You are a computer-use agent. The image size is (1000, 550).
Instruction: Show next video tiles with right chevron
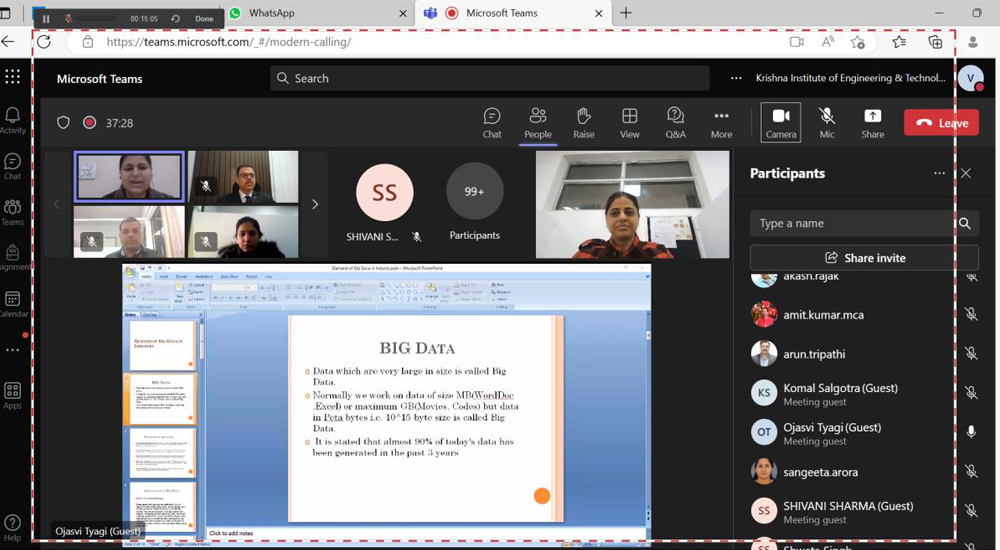pos(315,204)
